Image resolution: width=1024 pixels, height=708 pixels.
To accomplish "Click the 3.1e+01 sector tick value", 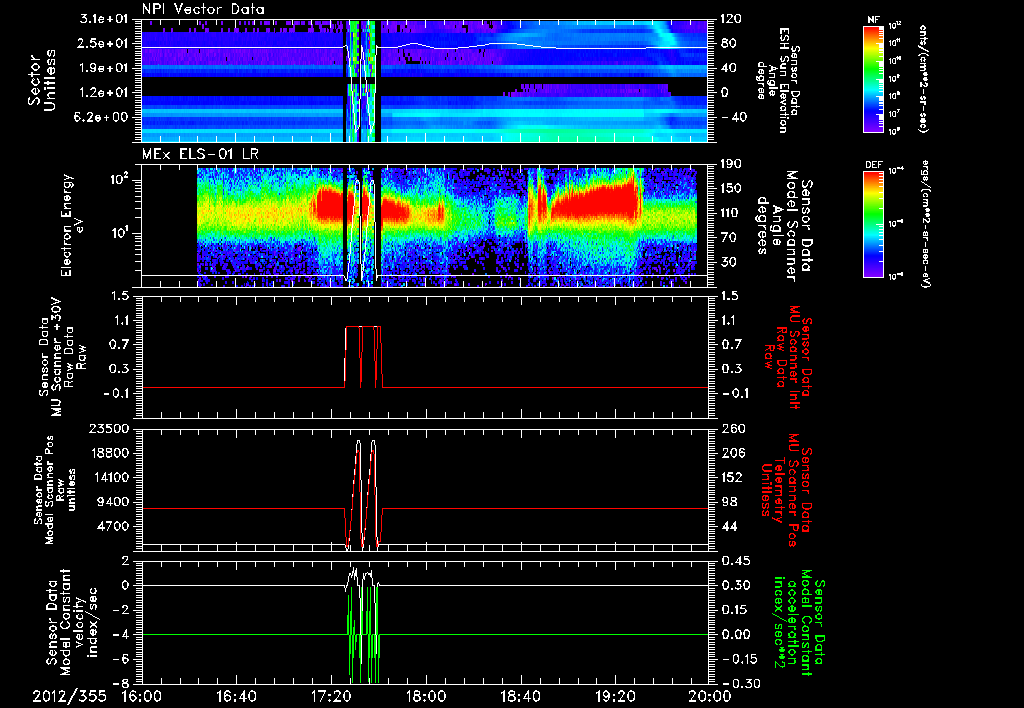I will tap(104, 19).
